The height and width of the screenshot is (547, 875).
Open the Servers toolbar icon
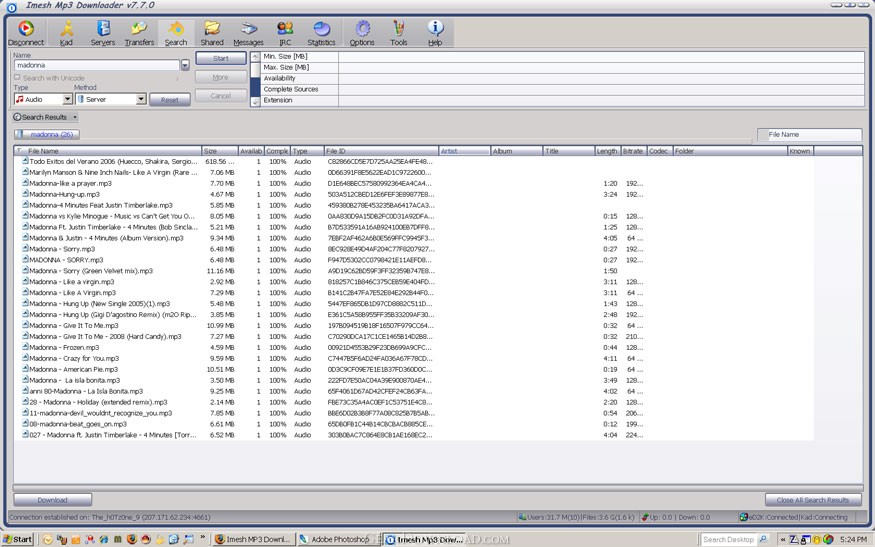(x=103, y=33)
